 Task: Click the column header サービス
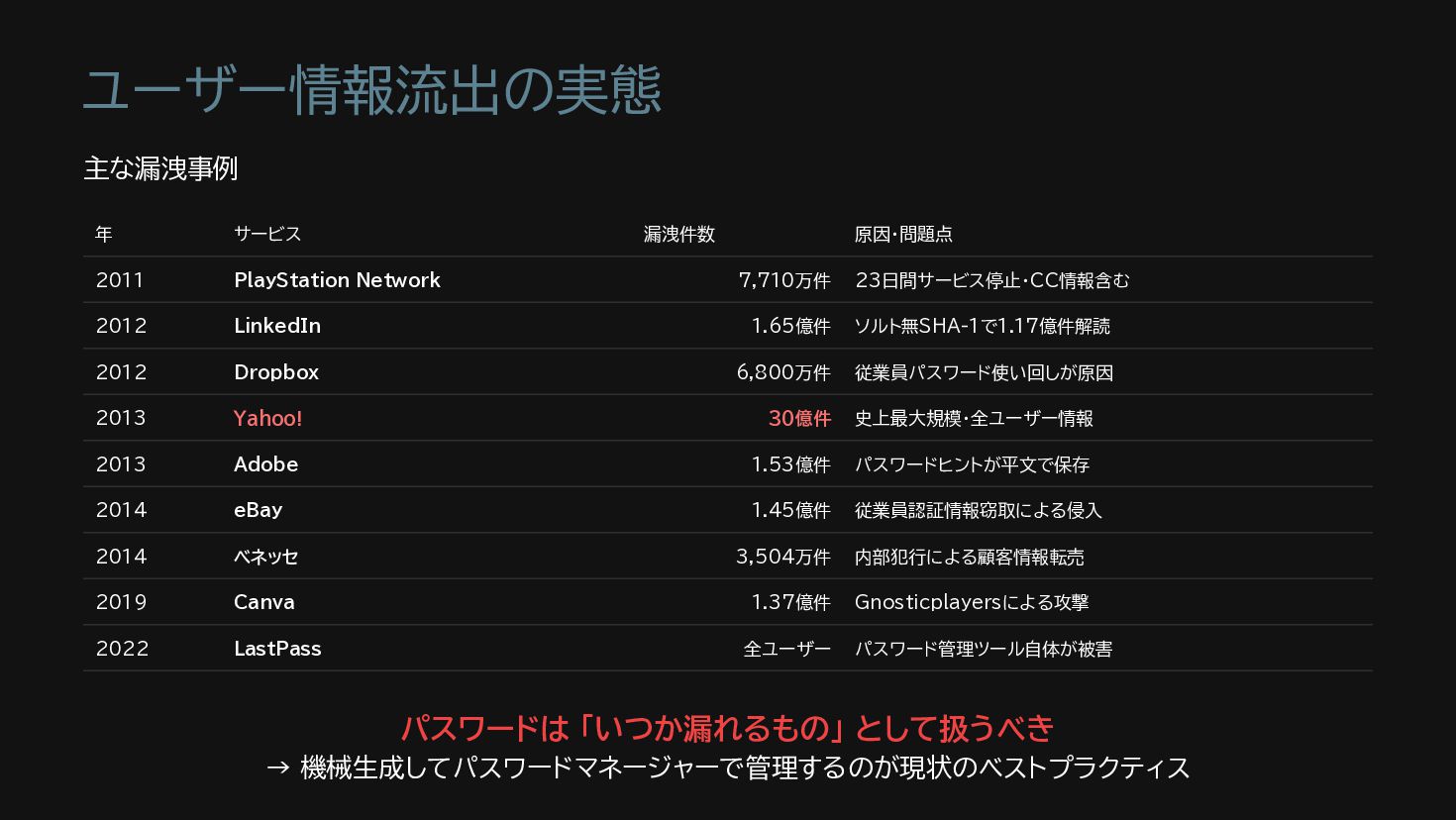267,234
